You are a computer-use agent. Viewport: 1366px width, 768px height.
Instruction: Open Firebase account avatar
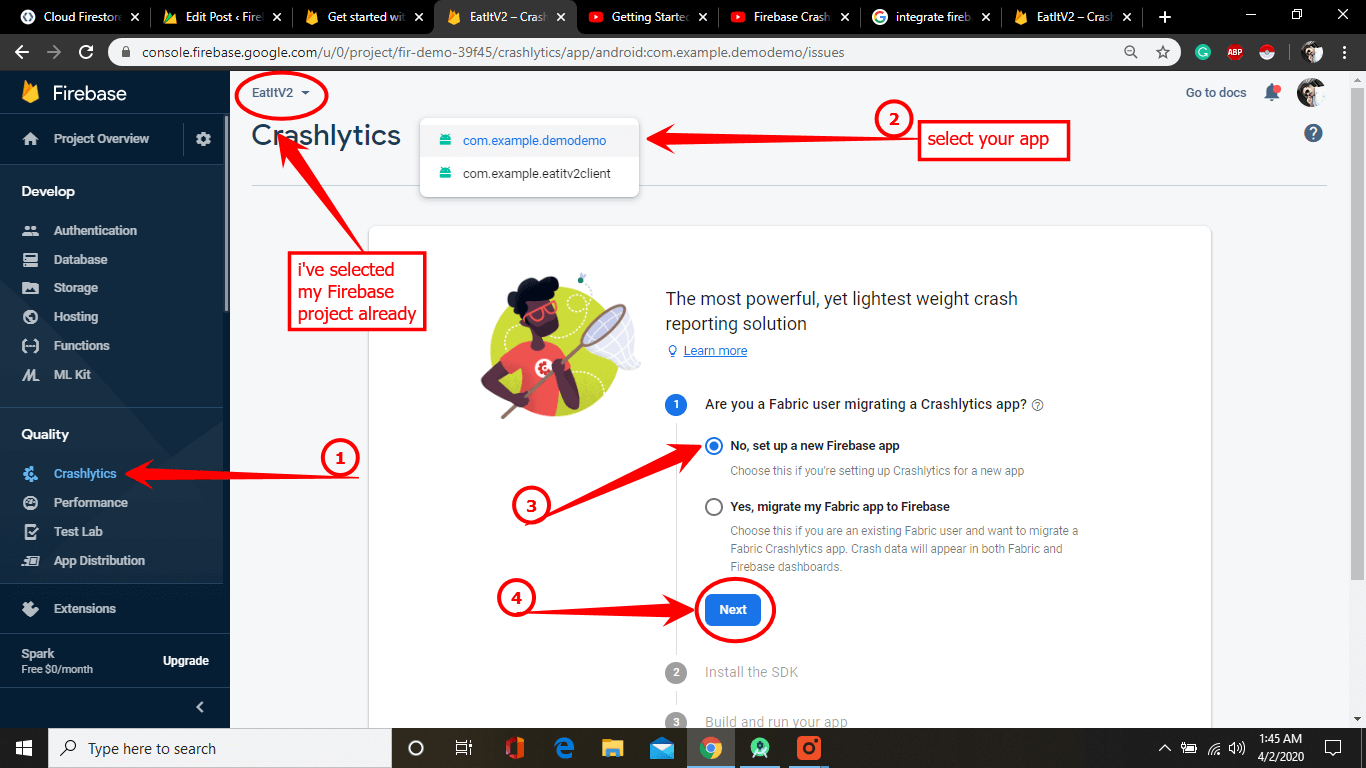[1311, 93]
